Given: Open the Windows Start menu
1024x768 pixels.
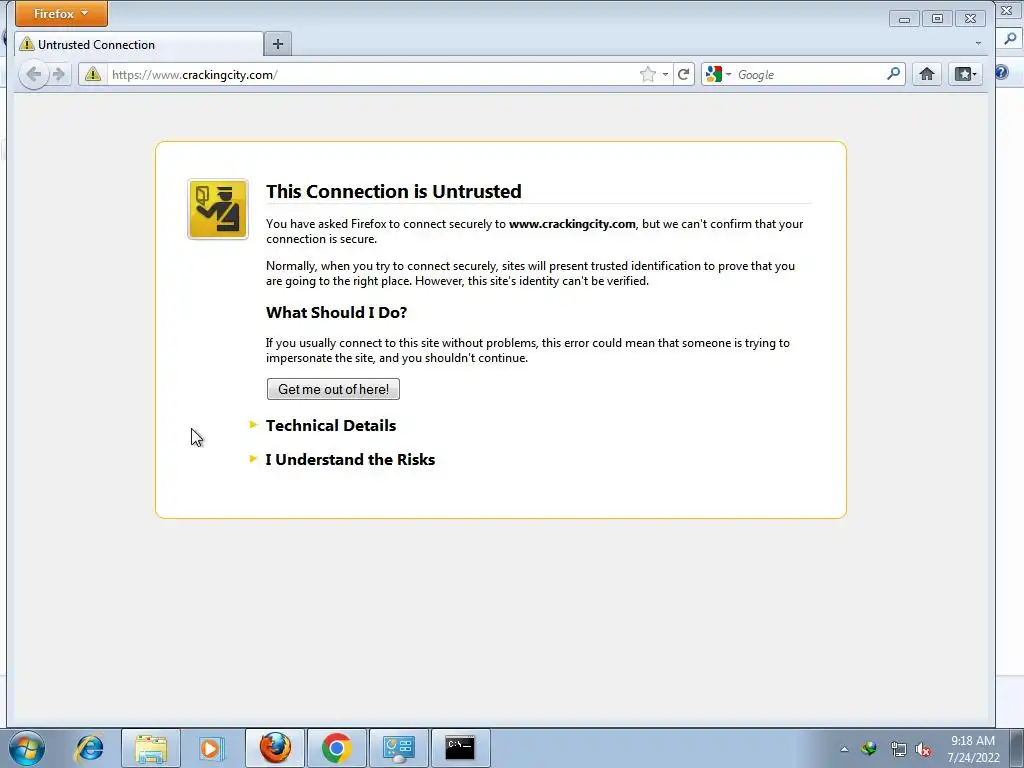Looking at the screenshot, I should click(x=27, y=748).
